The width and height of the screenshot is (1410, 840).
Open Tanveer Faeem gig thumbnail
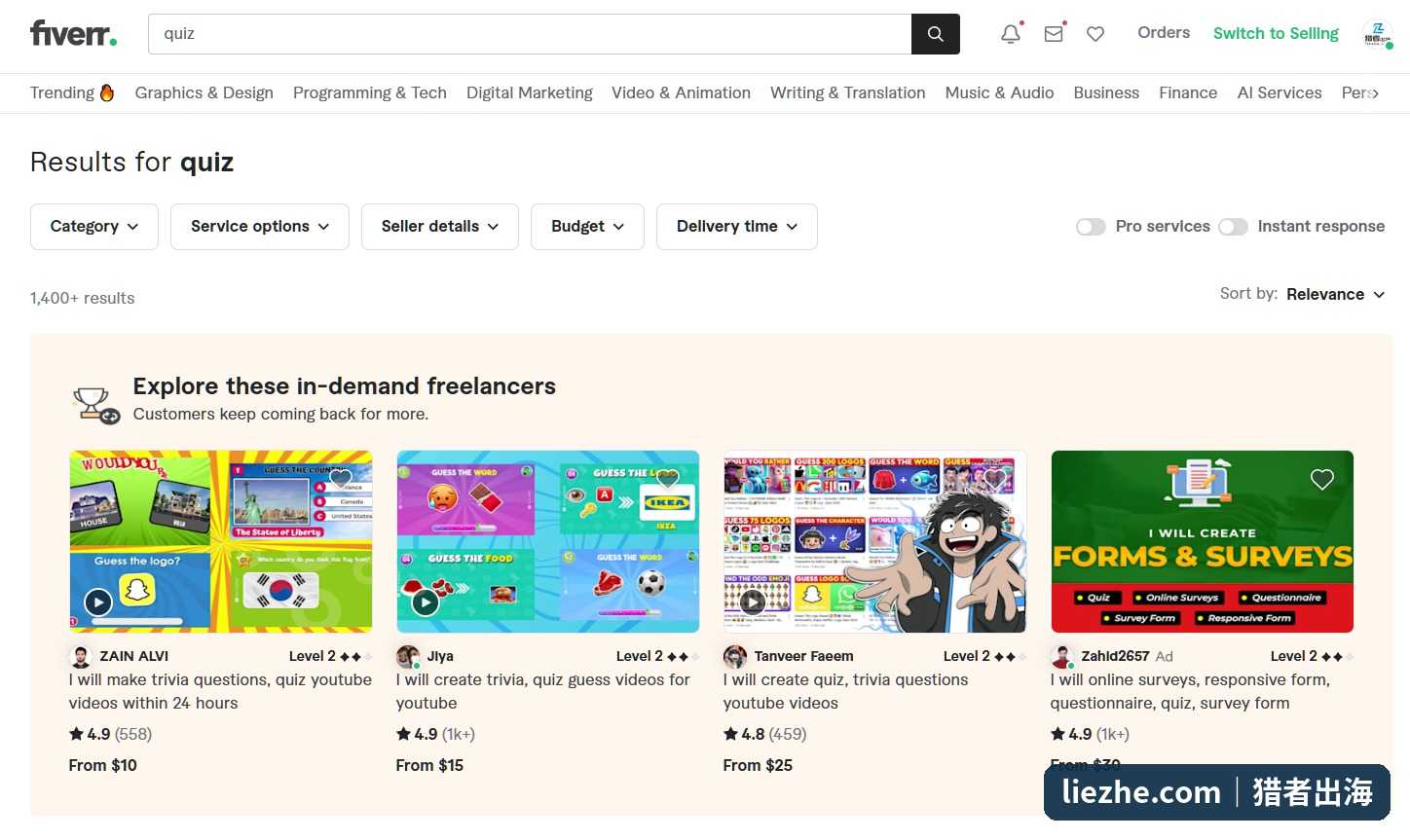[875, 541]
